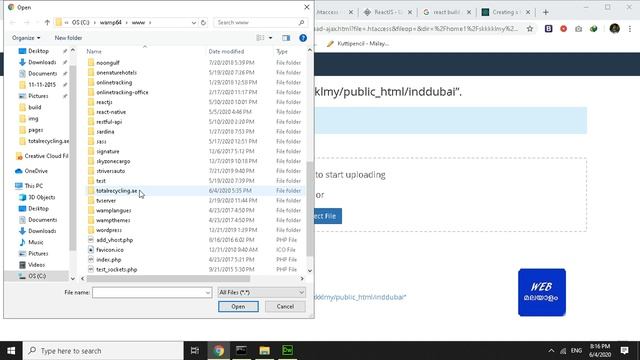Switch to the Creating browser tab

point(506,12)
